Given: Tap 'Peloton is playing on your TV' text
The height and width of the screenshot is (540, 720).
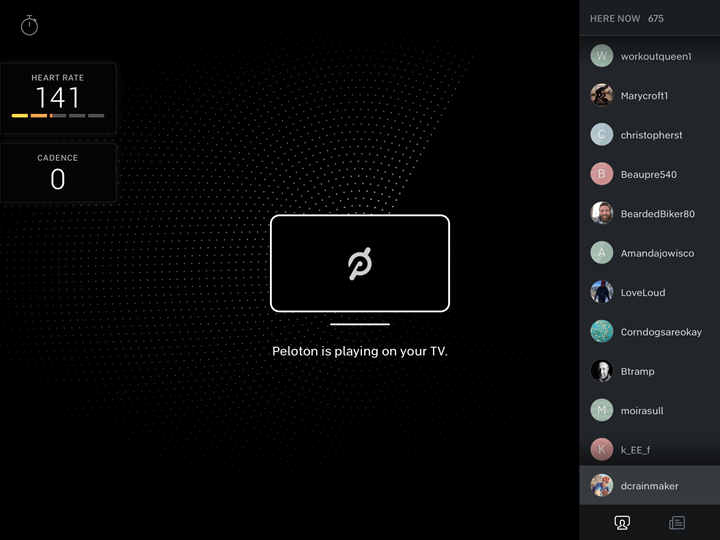Looking at the screenshot, I should (x=360, y=351).
